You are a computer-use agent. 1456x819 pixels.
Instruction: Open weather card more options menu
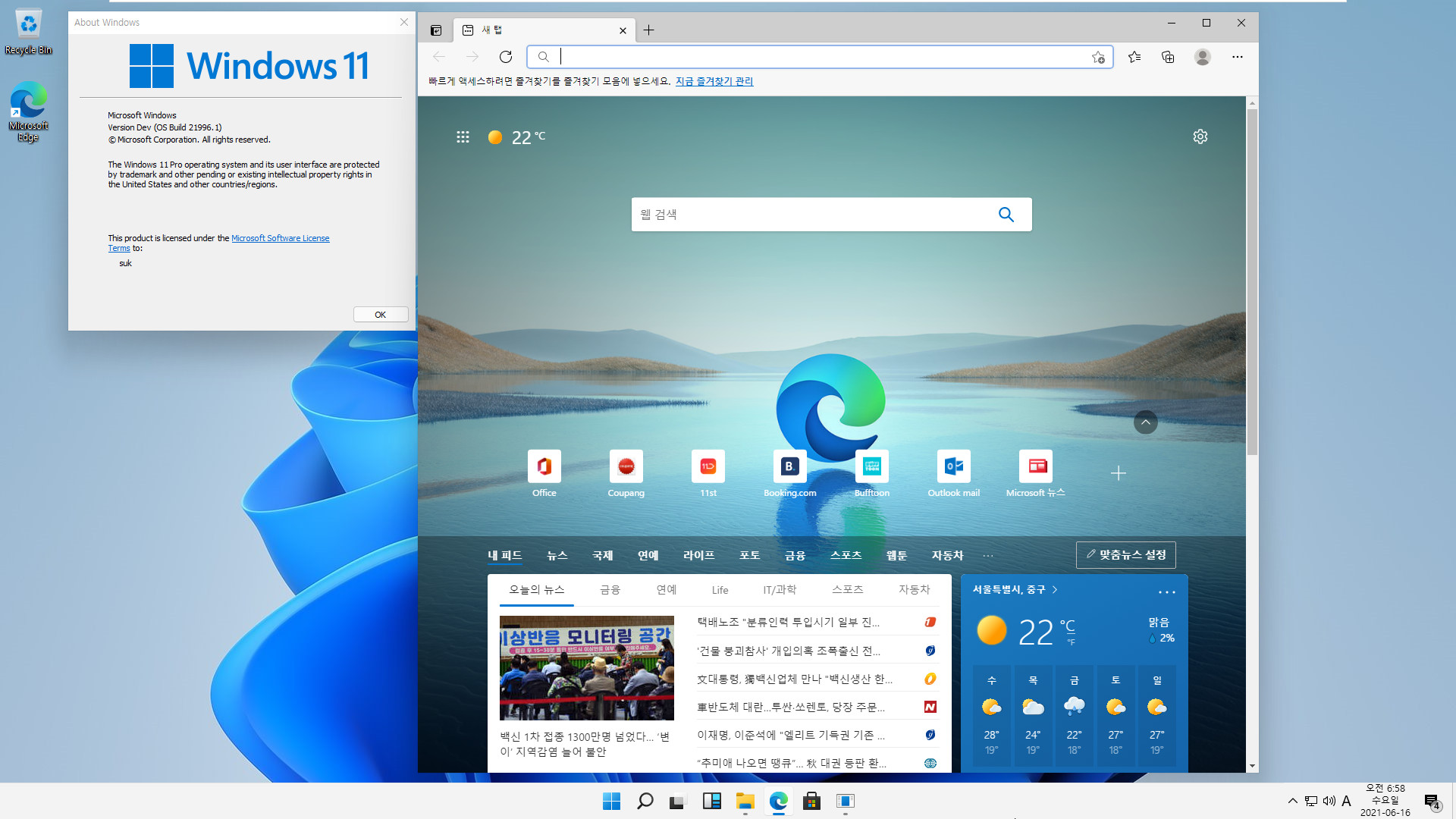click(1166, 592)
